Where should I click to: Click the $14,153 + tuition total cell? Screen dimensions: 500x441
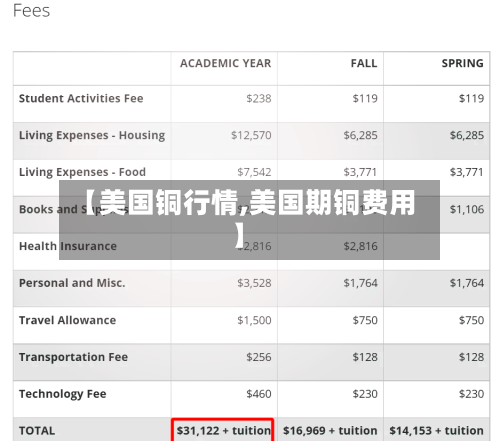pyautogui.click(x=436, y=431)
